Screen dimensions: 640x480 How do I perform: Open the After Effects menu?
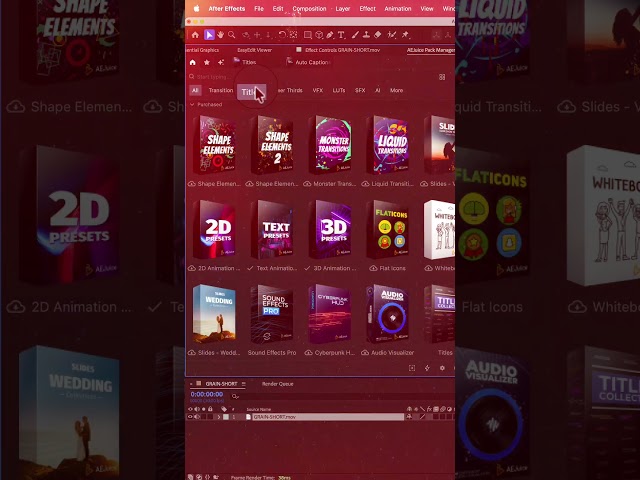pos(227,9)
